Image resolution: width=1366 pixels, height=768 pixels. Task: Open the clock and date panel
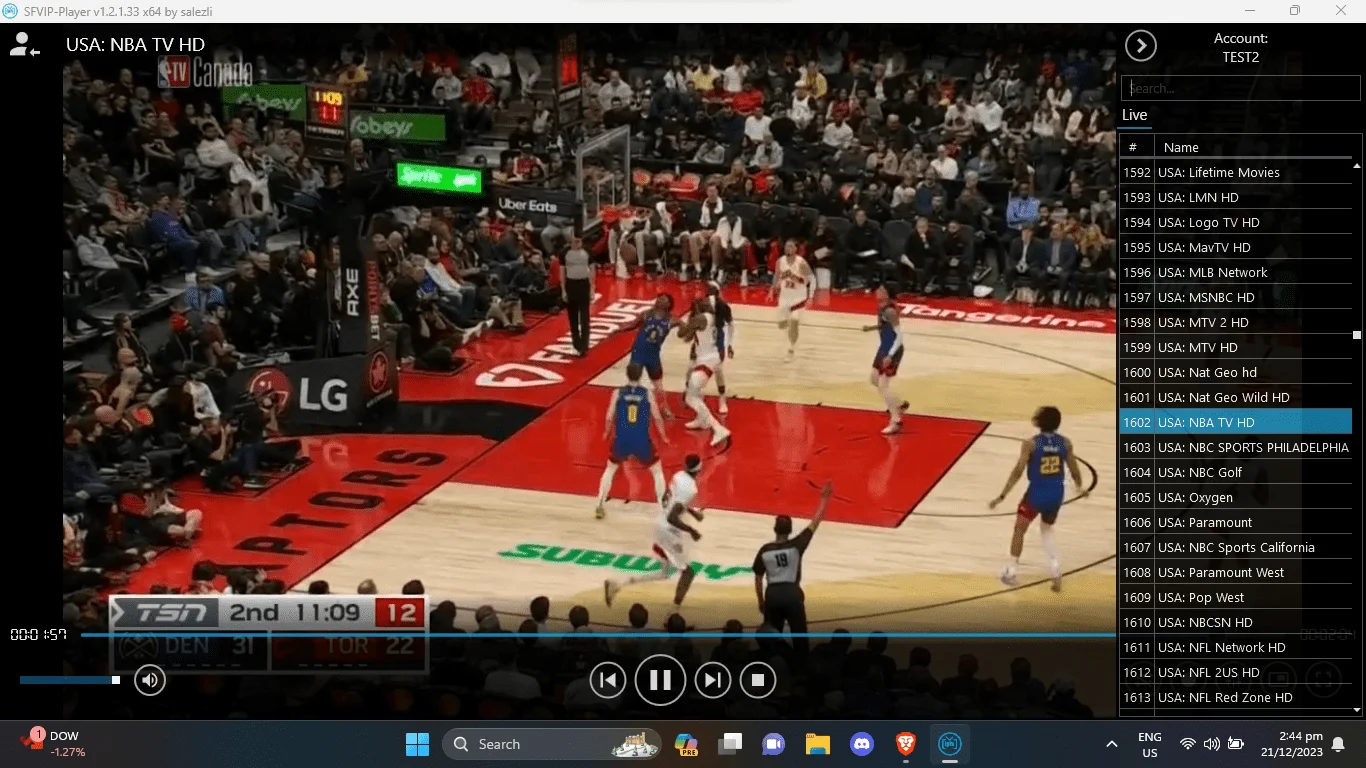pyautogui.click(x=1290, y=744)
